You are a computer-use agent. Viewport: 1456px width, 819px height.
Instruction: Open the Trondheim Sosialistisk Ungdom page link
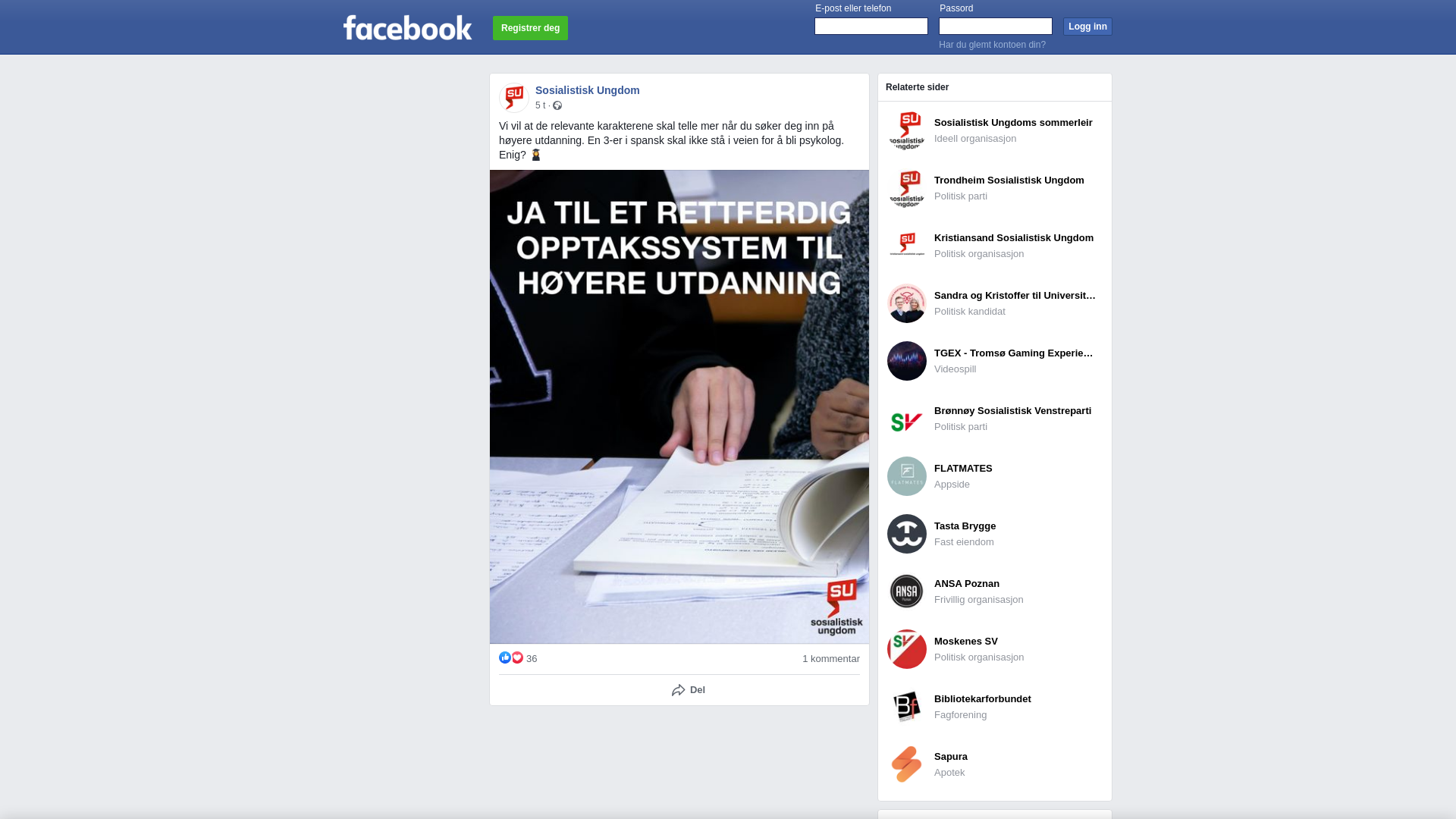coord(1009,180)
